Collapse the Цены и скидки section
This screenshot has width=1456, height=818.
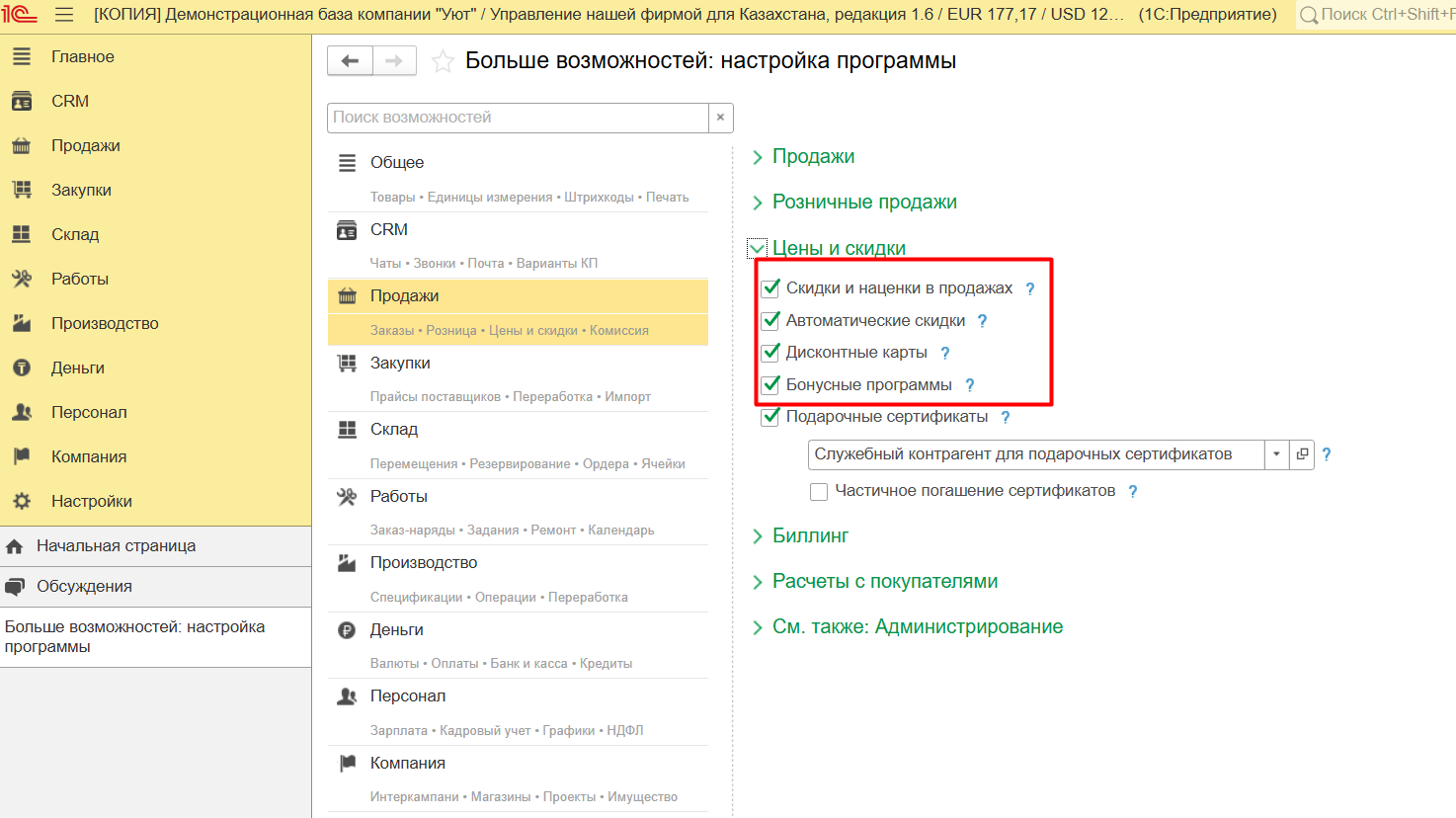(758, 248)
